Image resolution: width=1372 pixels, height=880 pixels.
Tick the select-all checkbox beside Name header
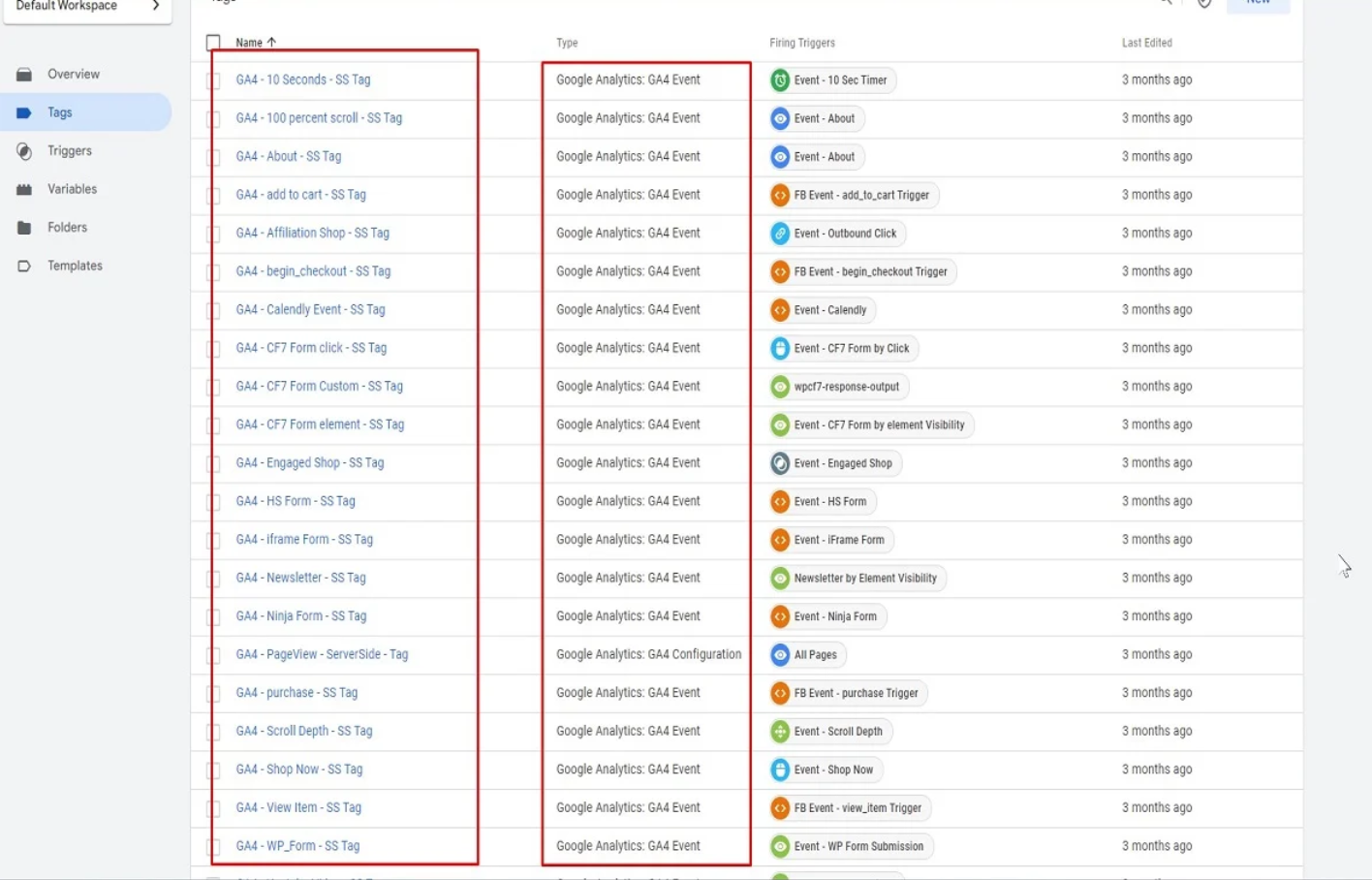[213, 43]
